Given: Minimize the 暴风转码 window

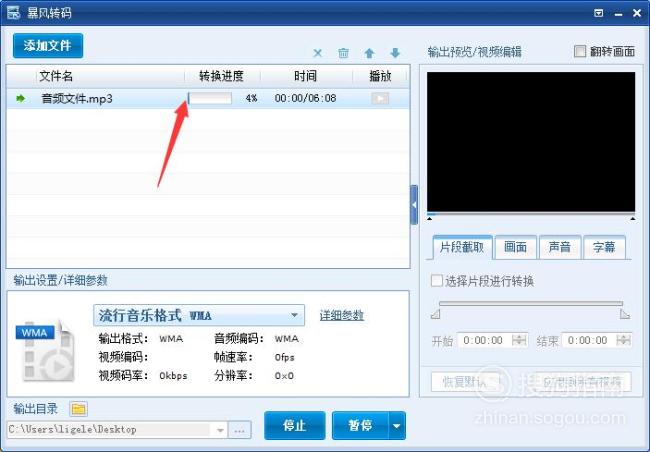Looking at the screenshot, I should [x=618, y=14].
